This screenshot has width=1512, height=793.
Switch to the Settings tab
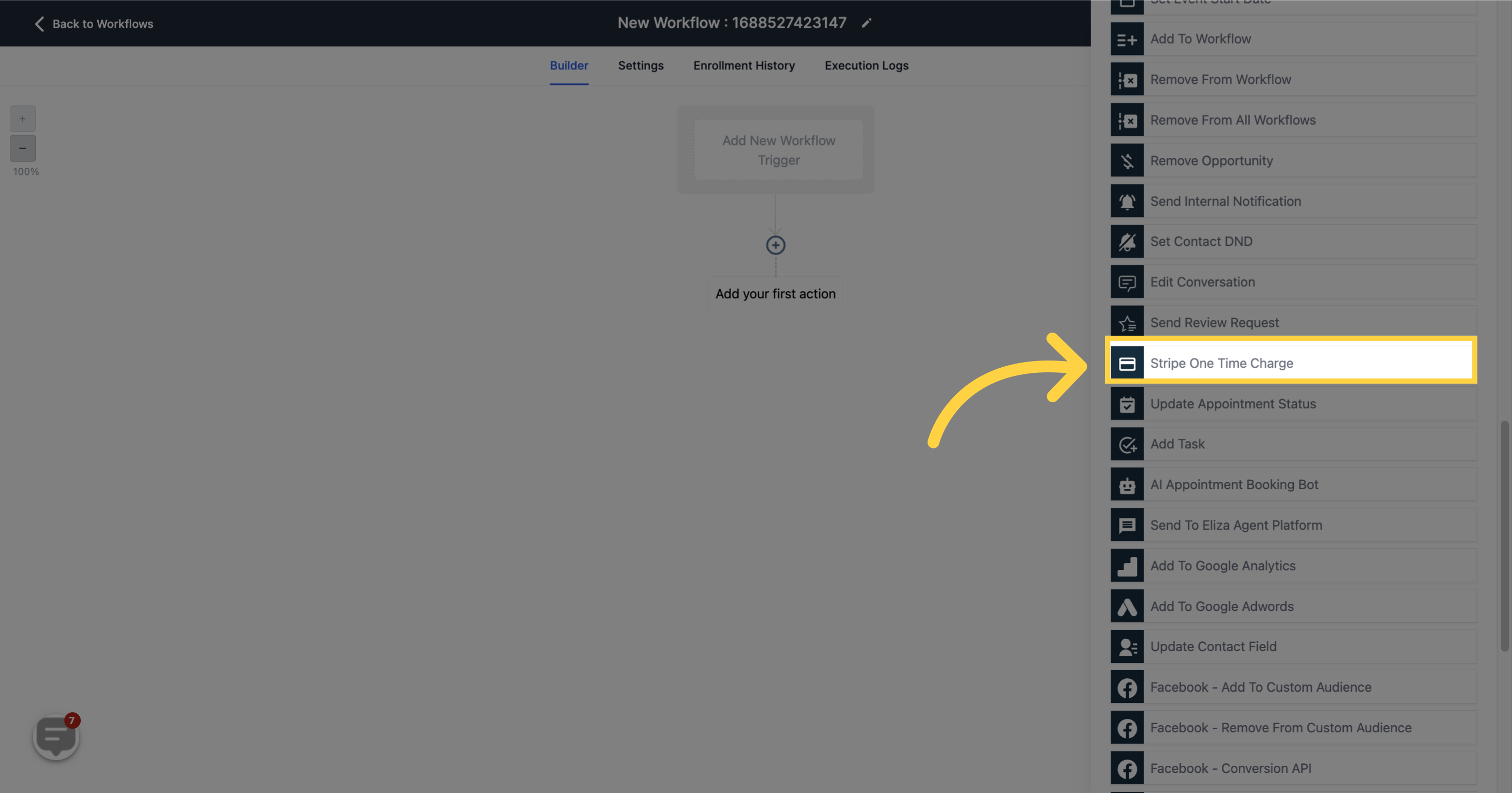click(x=641, y=65)
